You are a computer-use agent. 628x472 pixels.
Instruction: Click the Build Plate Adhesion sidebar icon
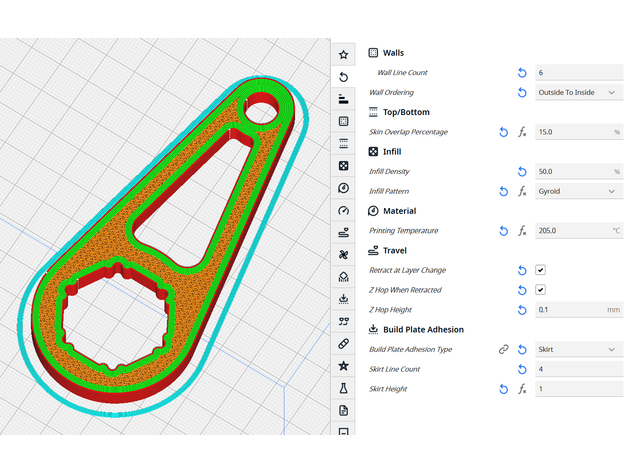[x=344, y=298]
